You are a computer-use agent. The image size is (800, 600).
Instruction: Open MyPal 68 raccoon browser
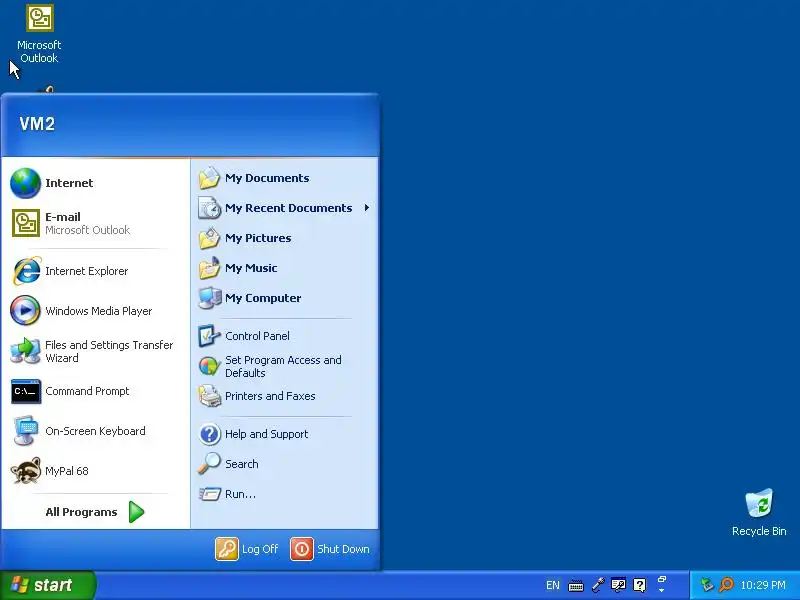95,471
